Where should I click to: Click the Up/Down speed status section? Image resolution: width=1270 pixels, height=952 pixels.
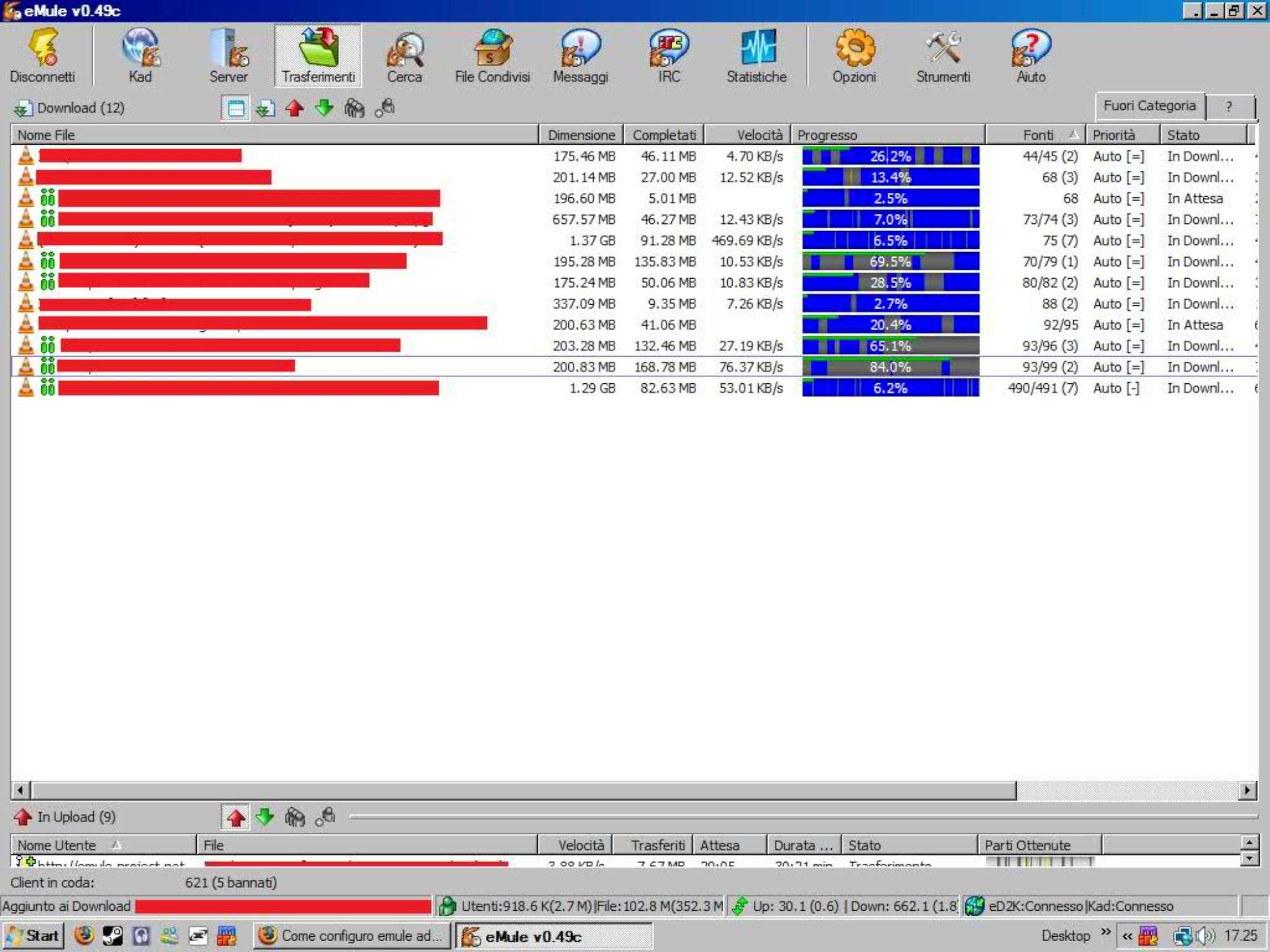click(844, 906)
